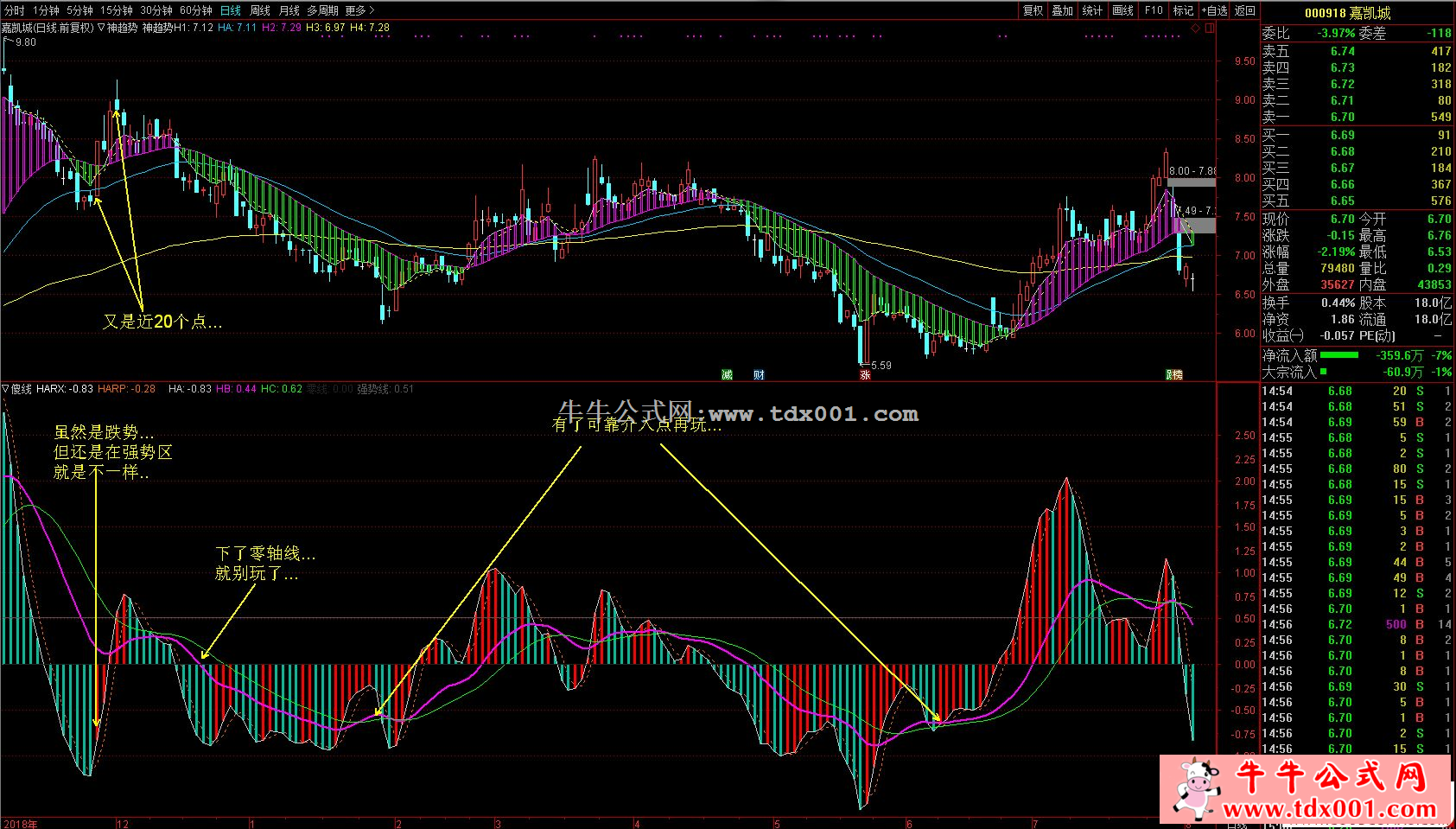1456x829 pixels.
Task: Click the 涨 event marker
Action: pos(865,374)
